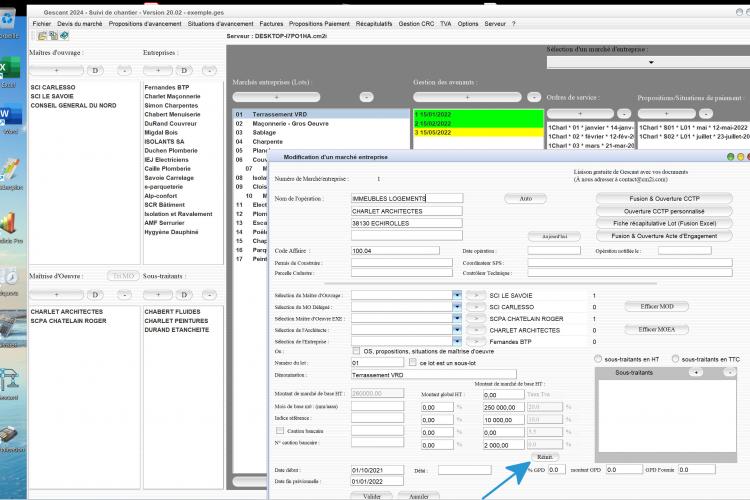Click the D button under Maîtres d'ouvrage
The width and height of the screenshot is (750, 500).
point(95,70)
